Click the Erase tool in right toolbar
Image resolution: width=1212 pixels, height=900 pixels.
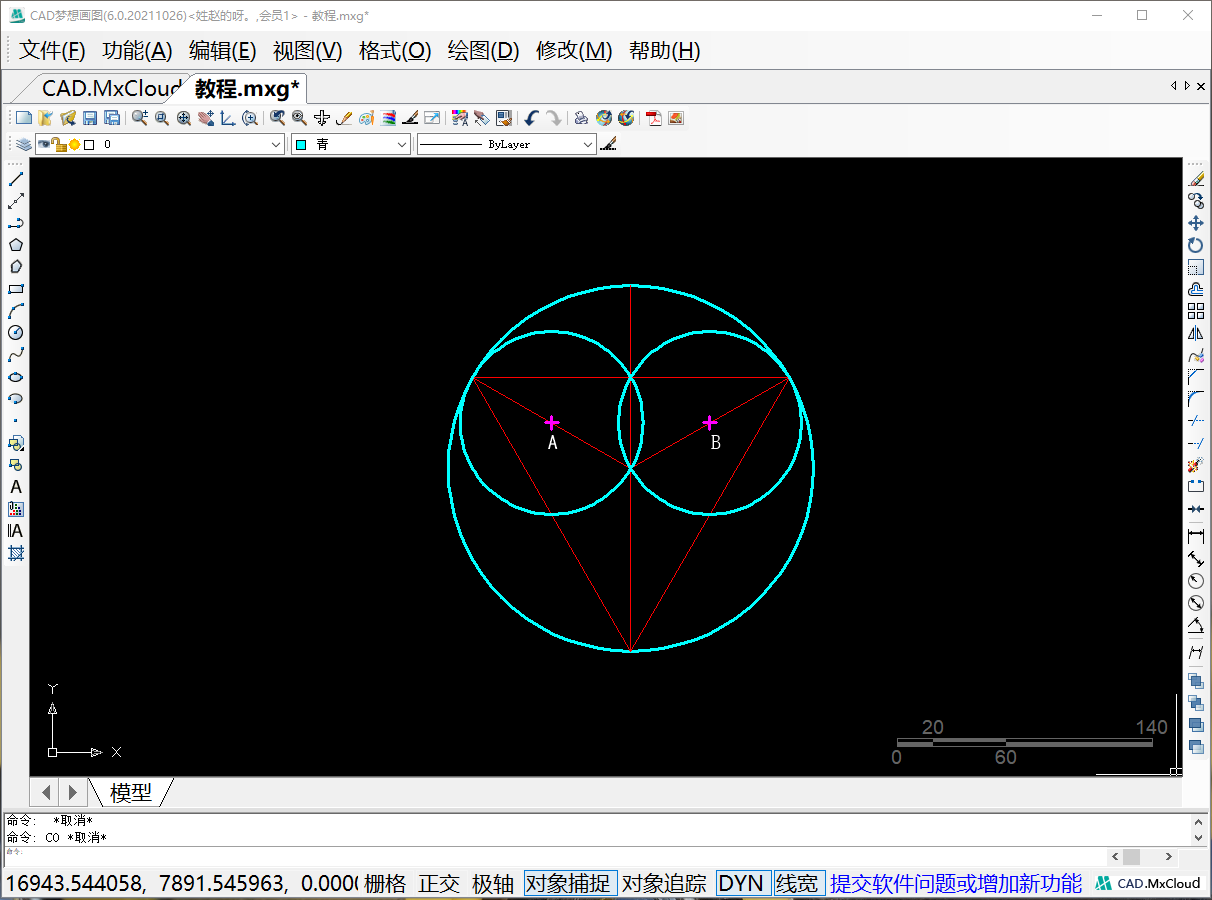[x=1196, y=179]
